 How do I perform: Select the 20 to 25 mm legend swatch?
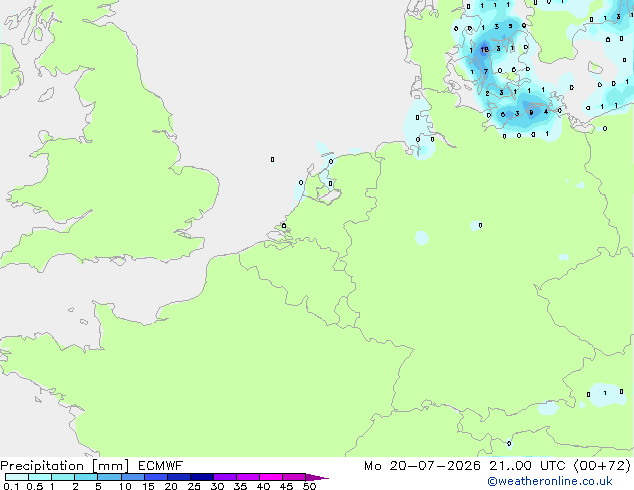pos(179,477)
